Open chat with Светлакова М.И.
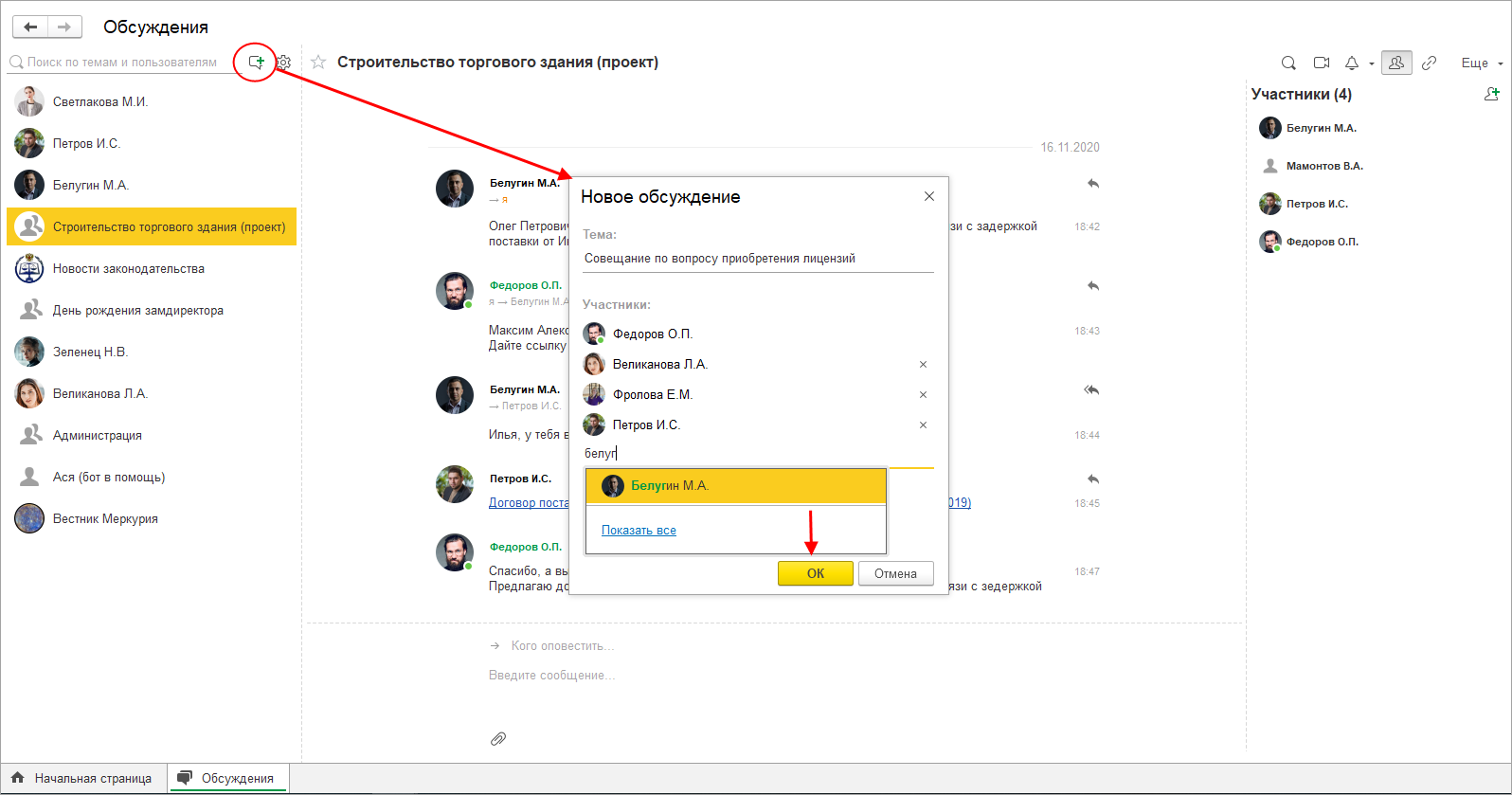 pyautogui.click(x=152, y=101)
